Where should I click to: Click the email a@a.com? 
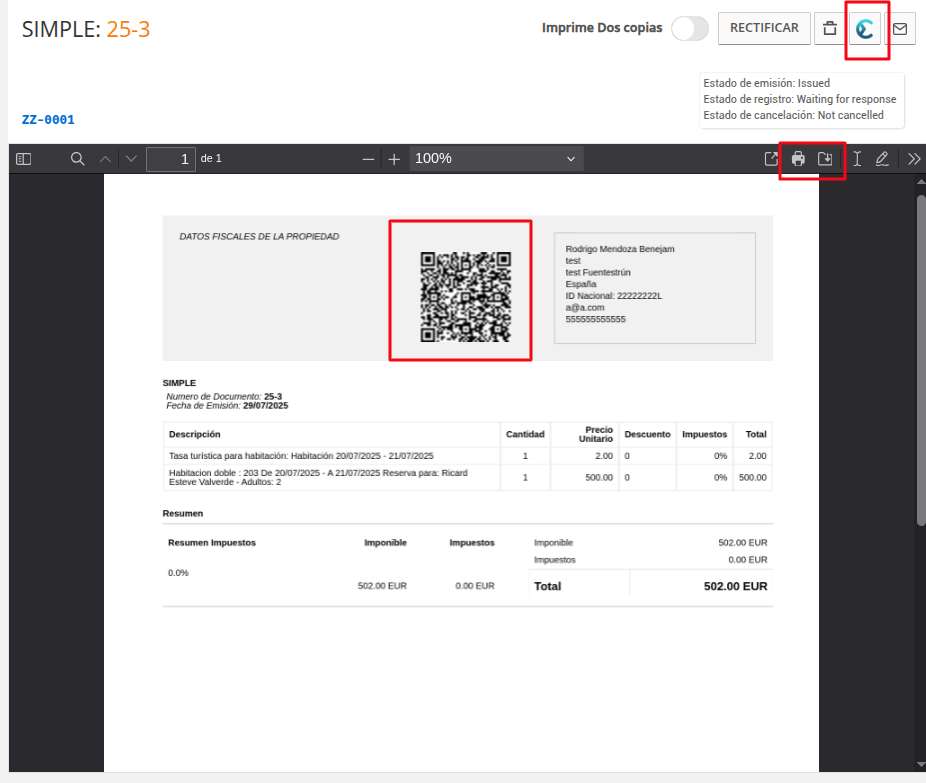pyautogui.click(x=585, y=308)
